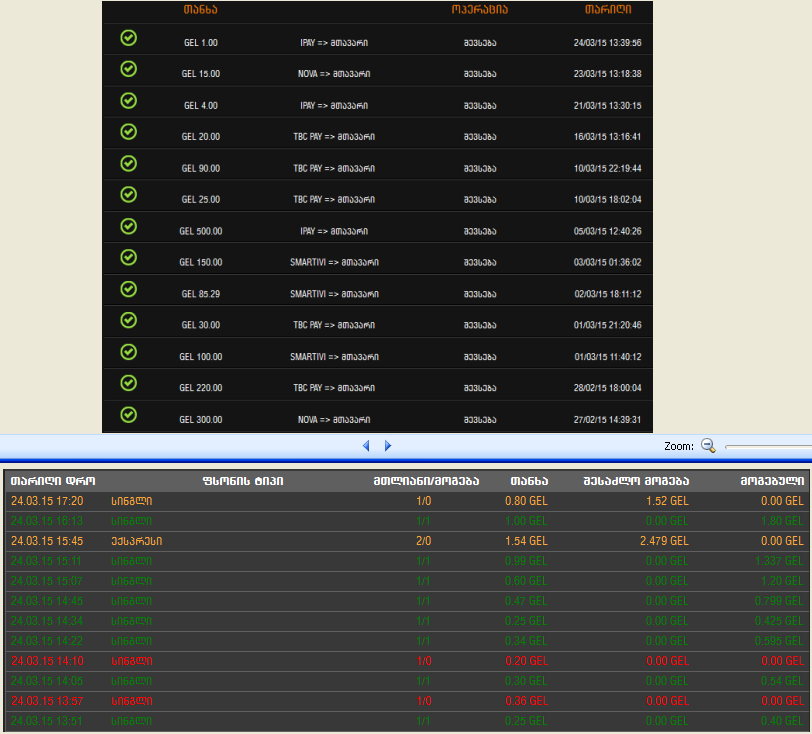Click the green check icon for GEL 500.00
The image size is (812, 734).
click(128, 226)
